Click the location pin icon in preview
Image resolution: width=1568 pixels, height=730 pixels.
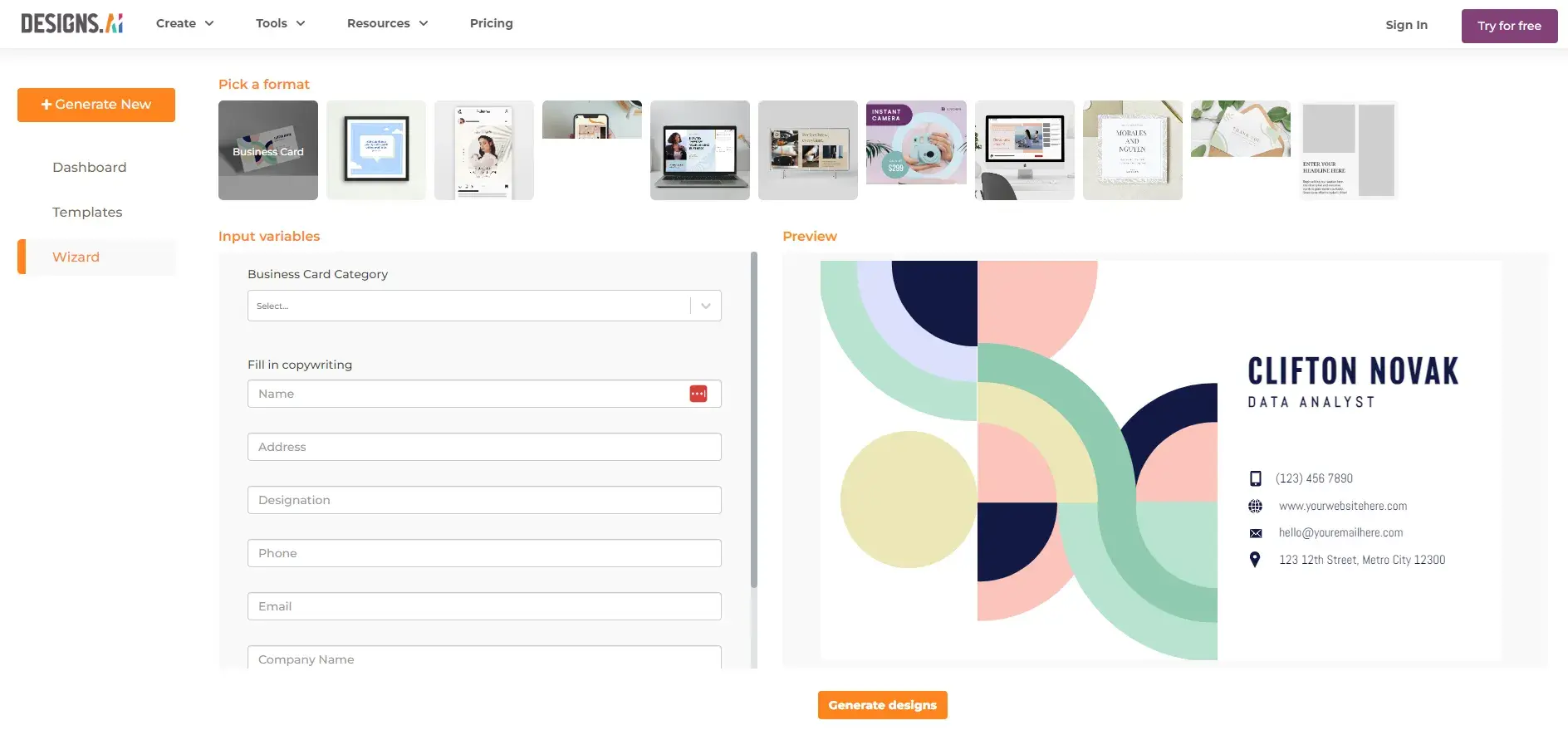[1255, 560]
